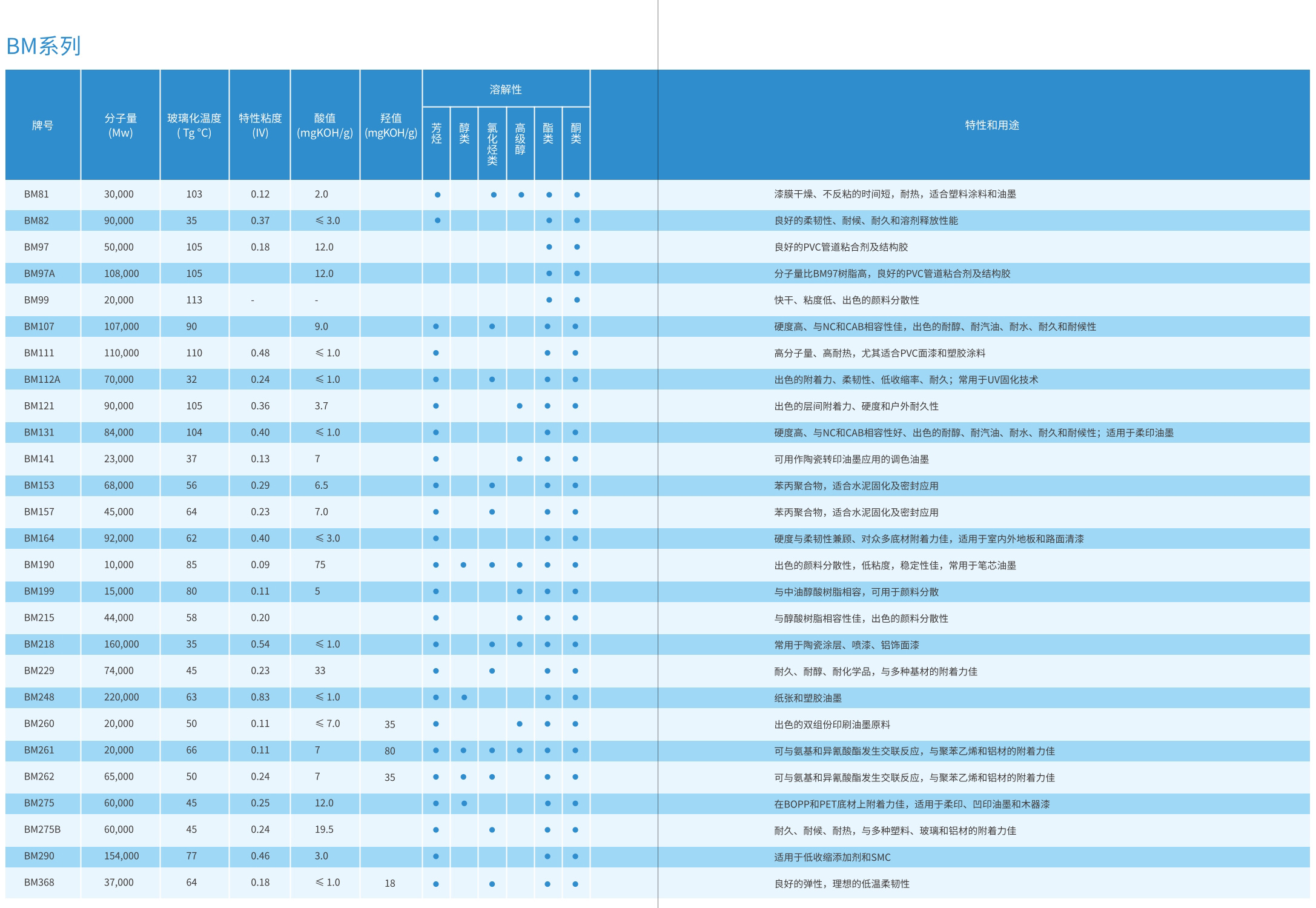This screenshot has height=908, width=1316.
Task: Click the BM190 row acid value 75
Action: coord(320,565)
